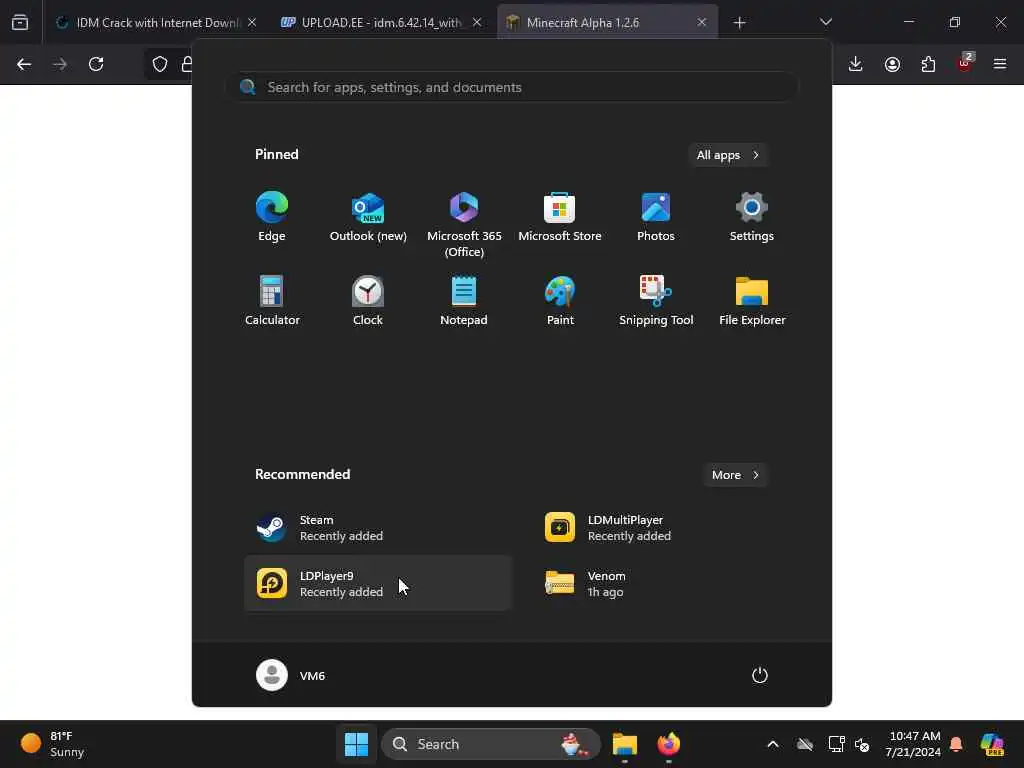
Task: Go back in Firefox
Action: click(24, 64)
